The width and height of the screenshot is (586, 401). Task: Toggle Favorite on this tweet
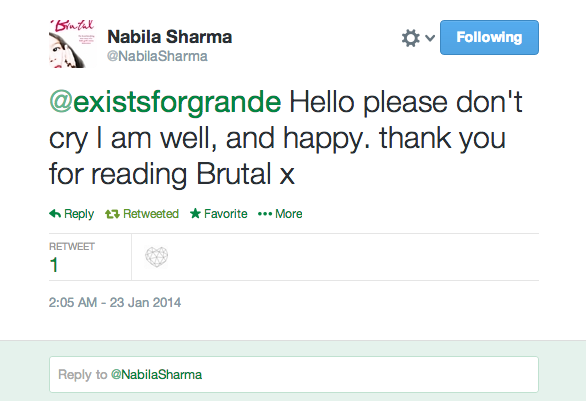coord(225,214)
